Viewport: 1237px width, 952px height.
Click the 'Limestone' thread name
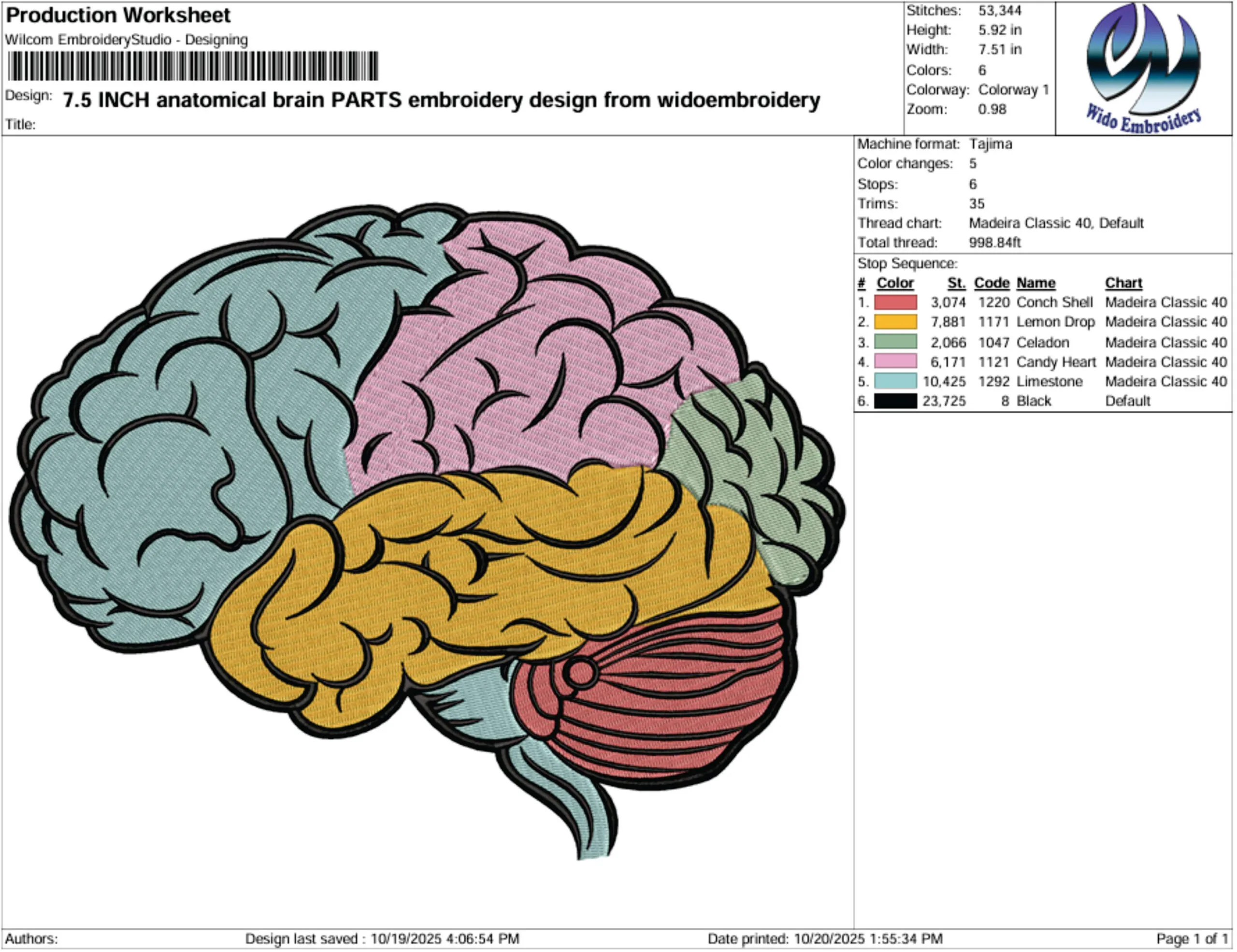tap(1049, 382)
